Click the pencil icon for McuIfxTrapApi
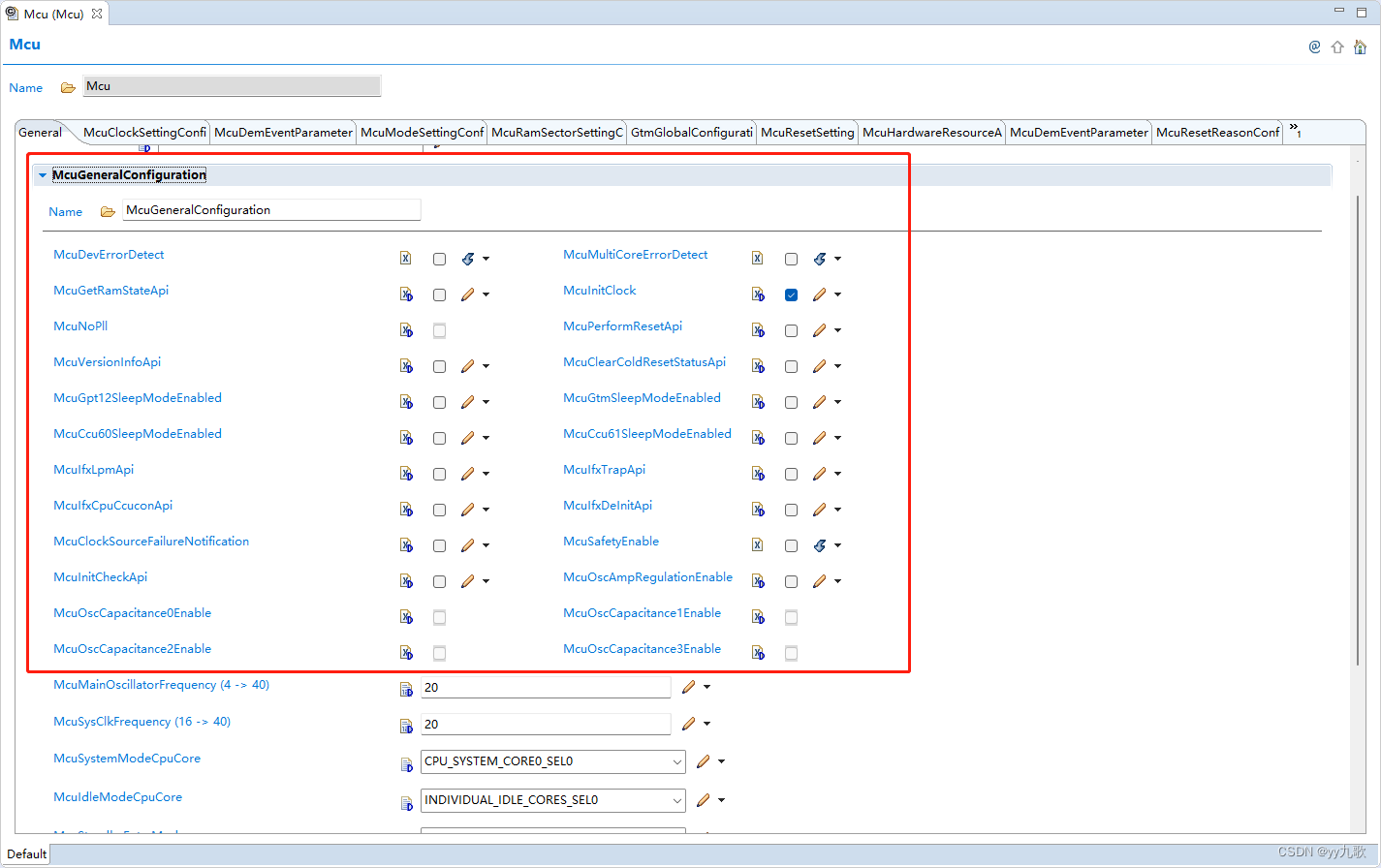The width and height of the screenshot is (1381, 868). pyautogui.click(x=820, y=474)
